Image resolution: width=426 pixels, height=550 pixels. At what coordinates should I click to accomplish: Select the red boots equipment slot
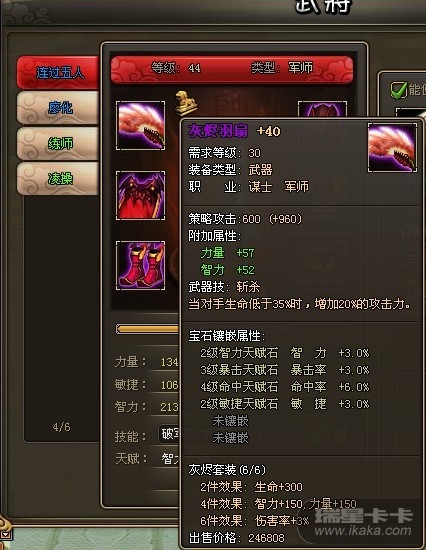click(140, 266)
